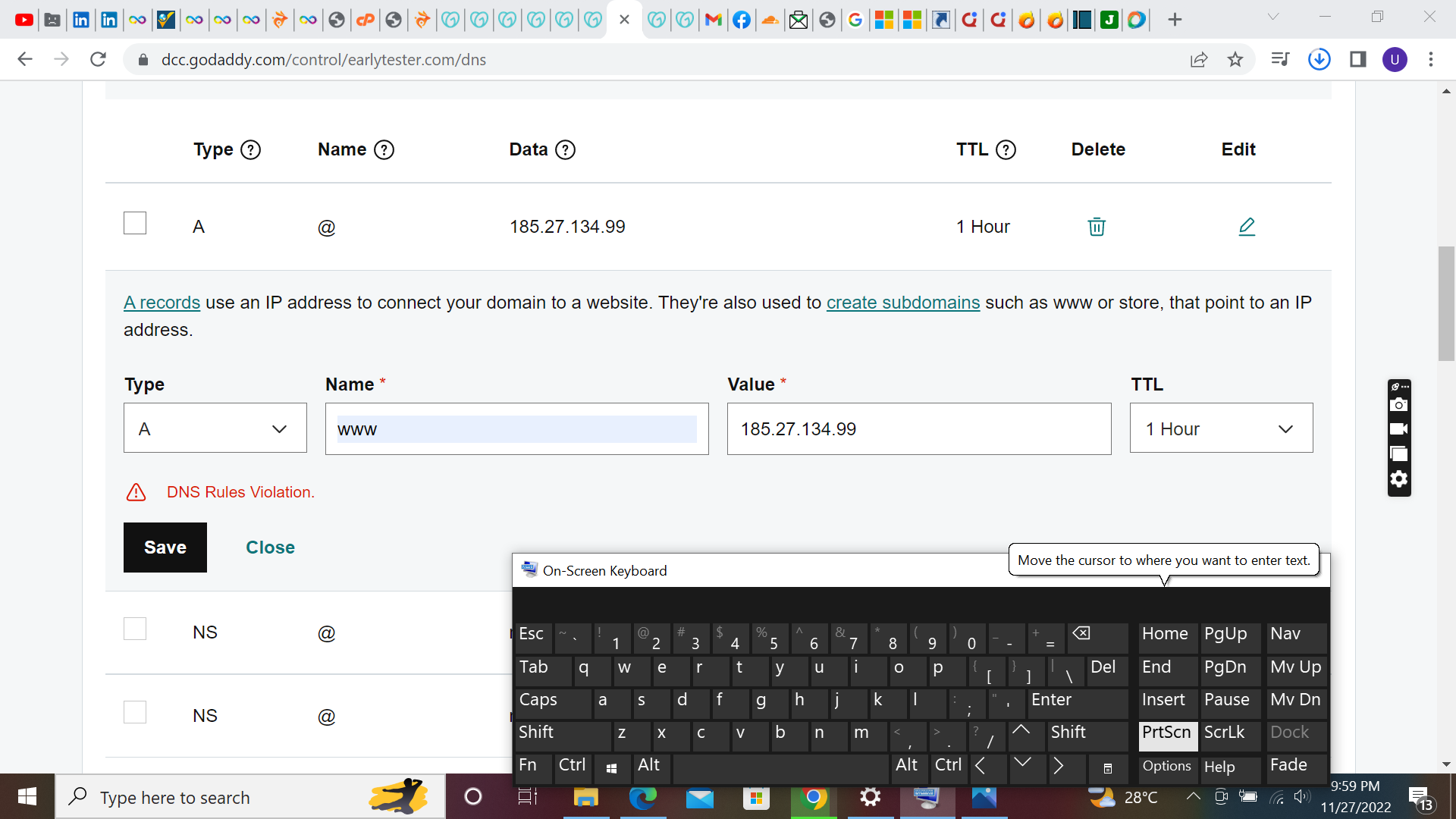Bookmark this page with the star icon

tap(1235, 59)
